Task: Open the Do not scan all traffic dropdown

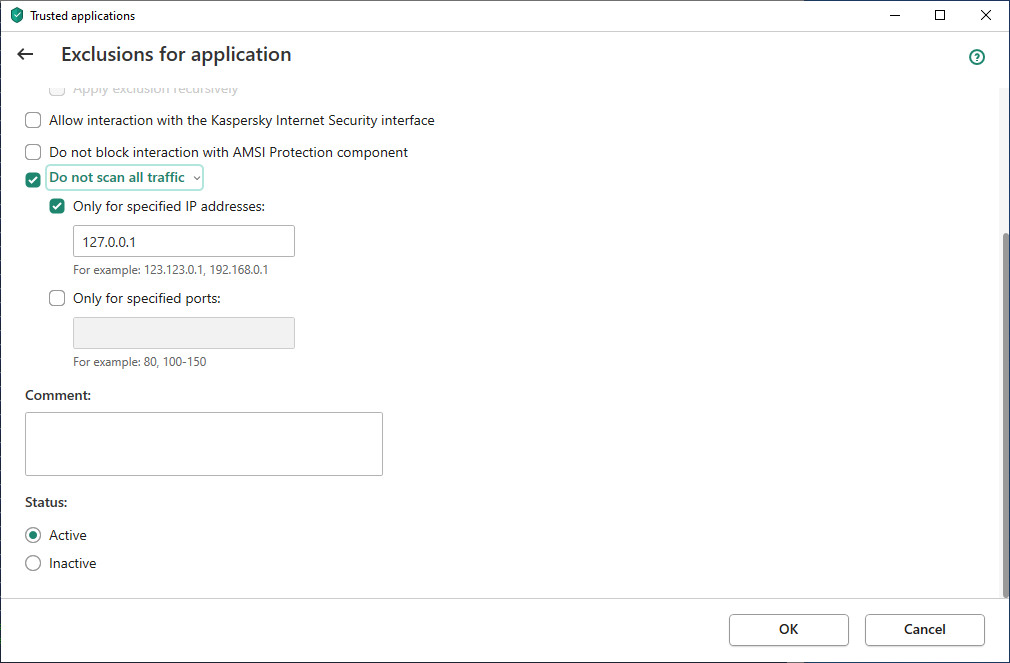Action: click(x=124, y=178)
